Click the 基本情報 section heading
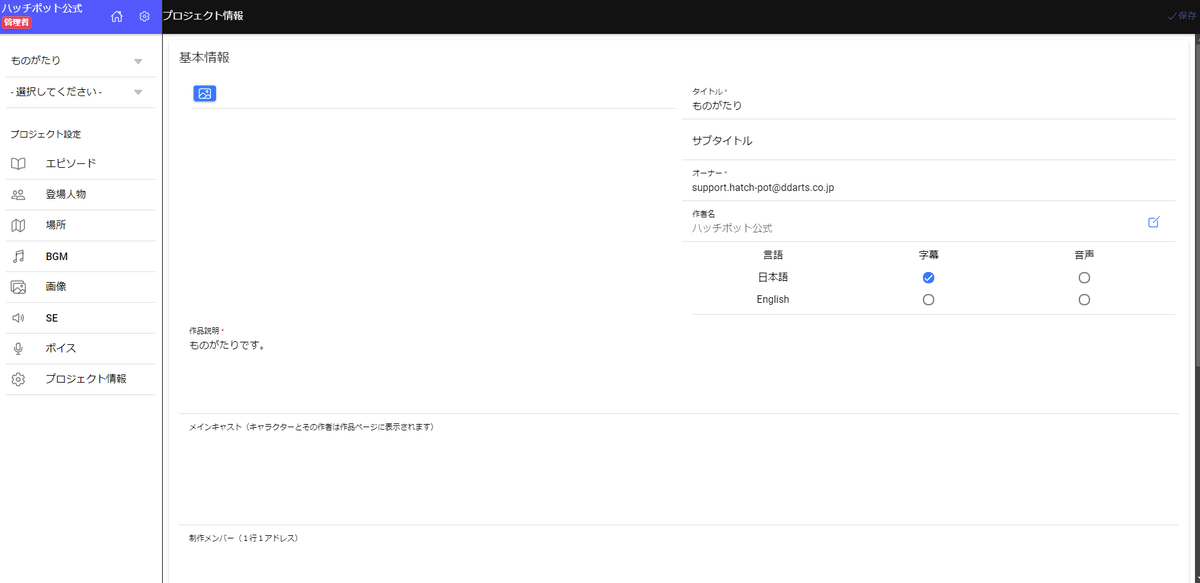1200x583 pixels. tap(204, 58)
